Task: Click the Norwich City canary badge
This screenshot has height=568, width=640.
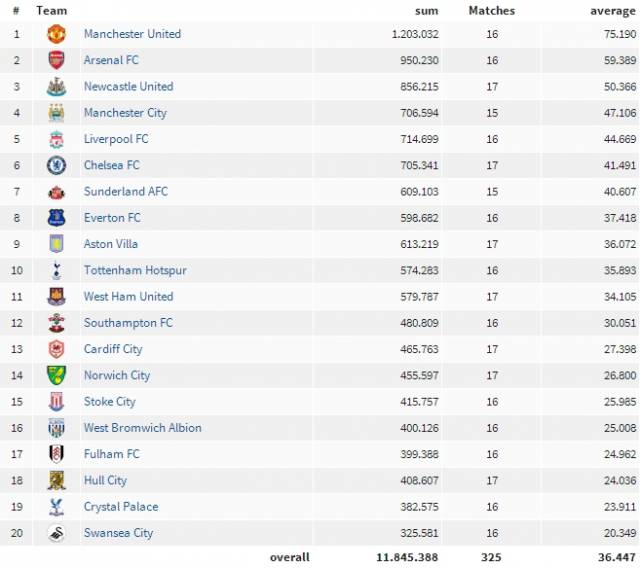Action: click(x=56, y=375)
